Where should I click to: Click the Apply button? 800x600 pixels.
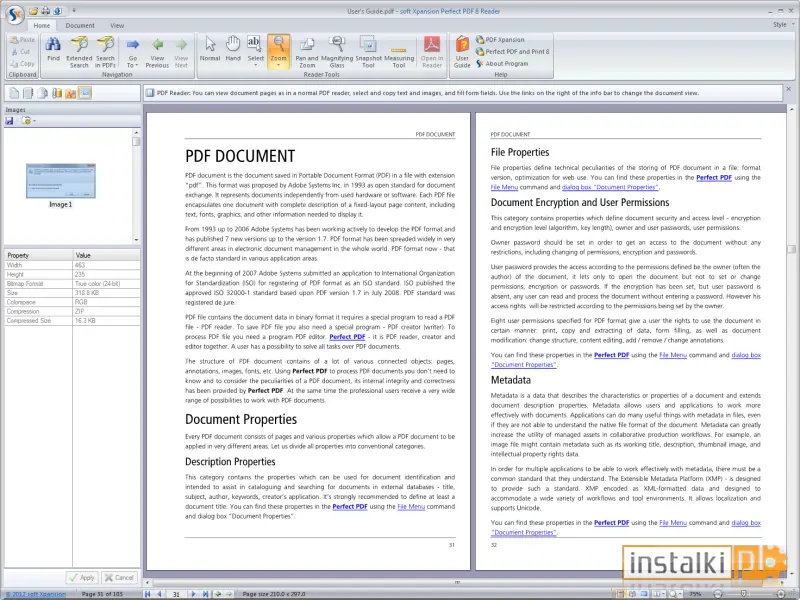[x=82, y=578]
